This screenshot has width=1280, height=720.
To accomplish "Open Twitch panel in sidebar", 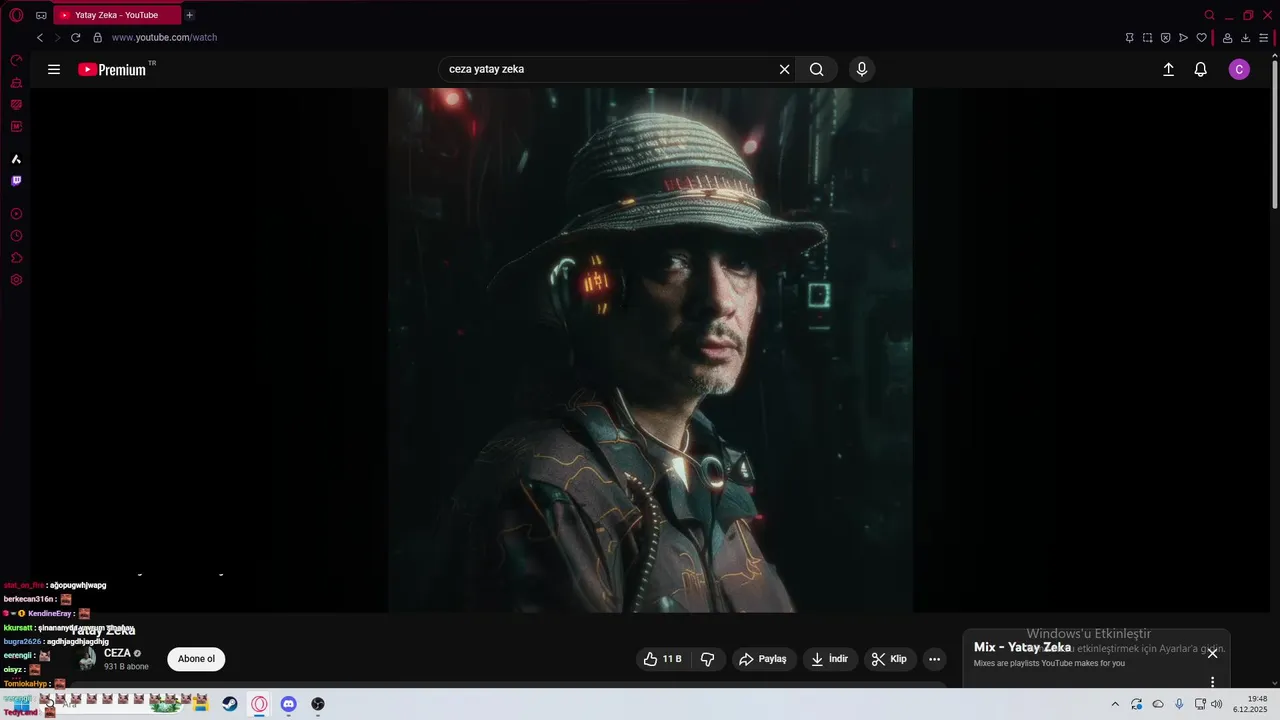I will click(16, 181).
